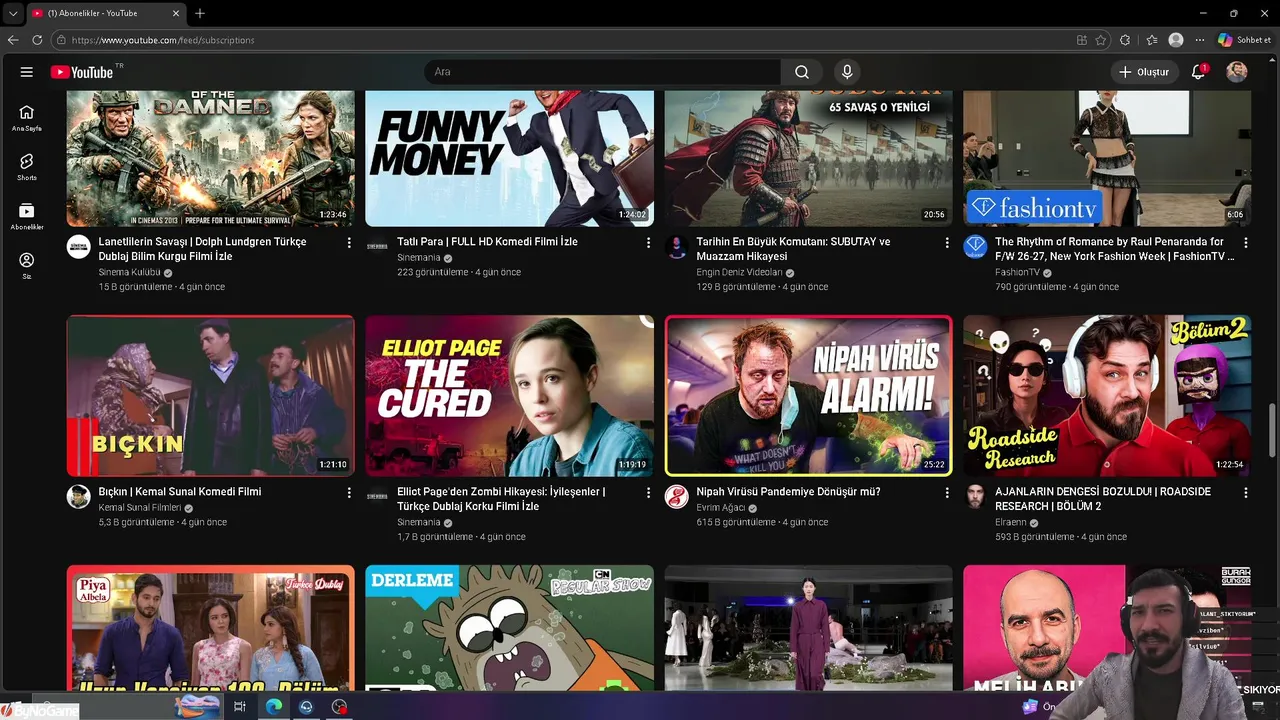Play the 65 Savaş 0 Yenilgi thumbnail
1280x720 pixels.
(x=808, y=158)
